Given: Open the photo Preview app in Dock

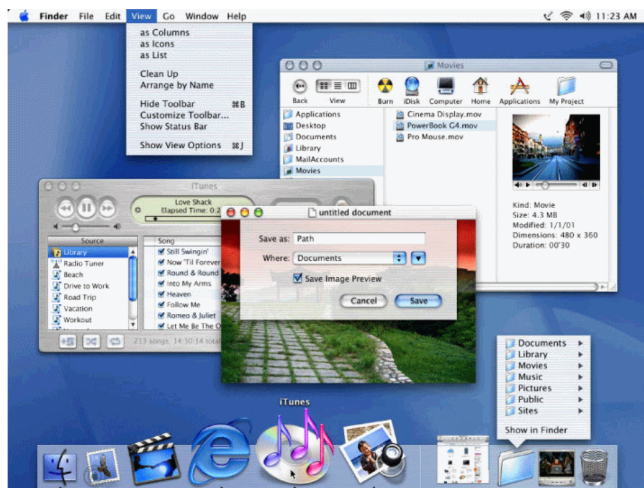Looking at the screenshot, I should (x=373, y=450).
